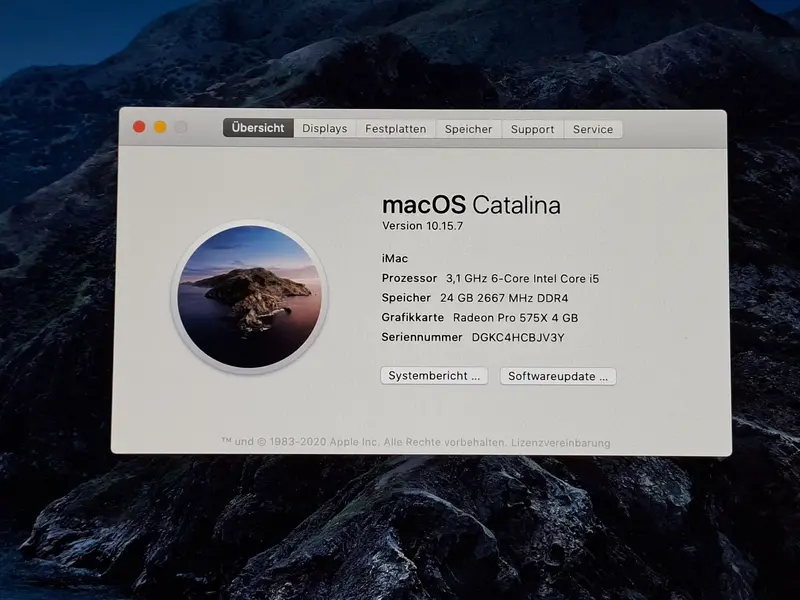
Task: Click the circular macOS Catalina island logo
Action: 249,297
